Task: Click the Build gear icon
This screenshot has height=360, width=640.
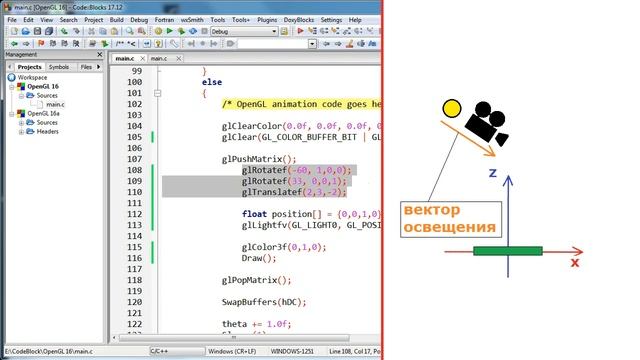Action: pos(158,31)
